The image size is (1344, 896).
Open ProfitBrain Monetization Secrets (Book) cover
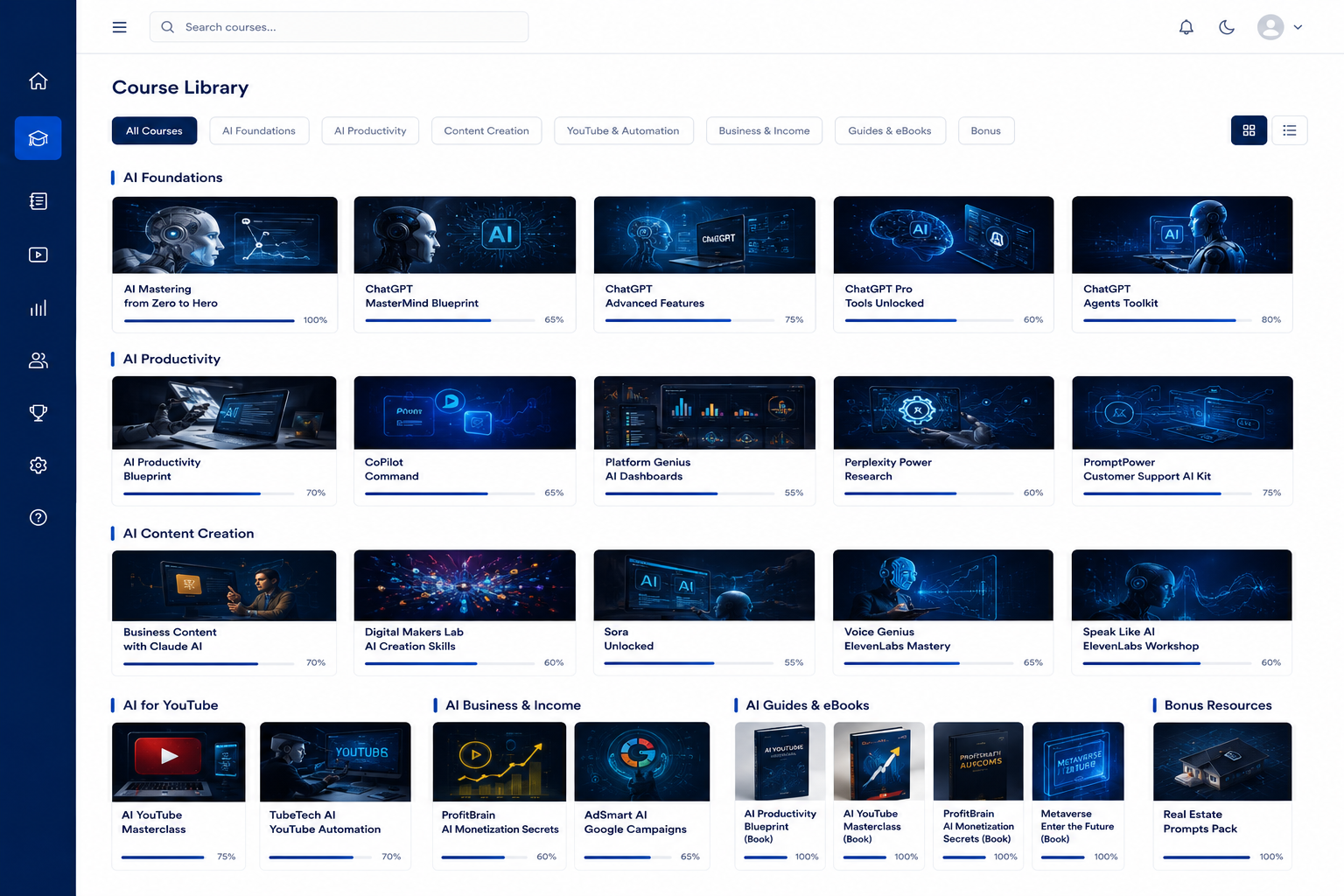978,761
